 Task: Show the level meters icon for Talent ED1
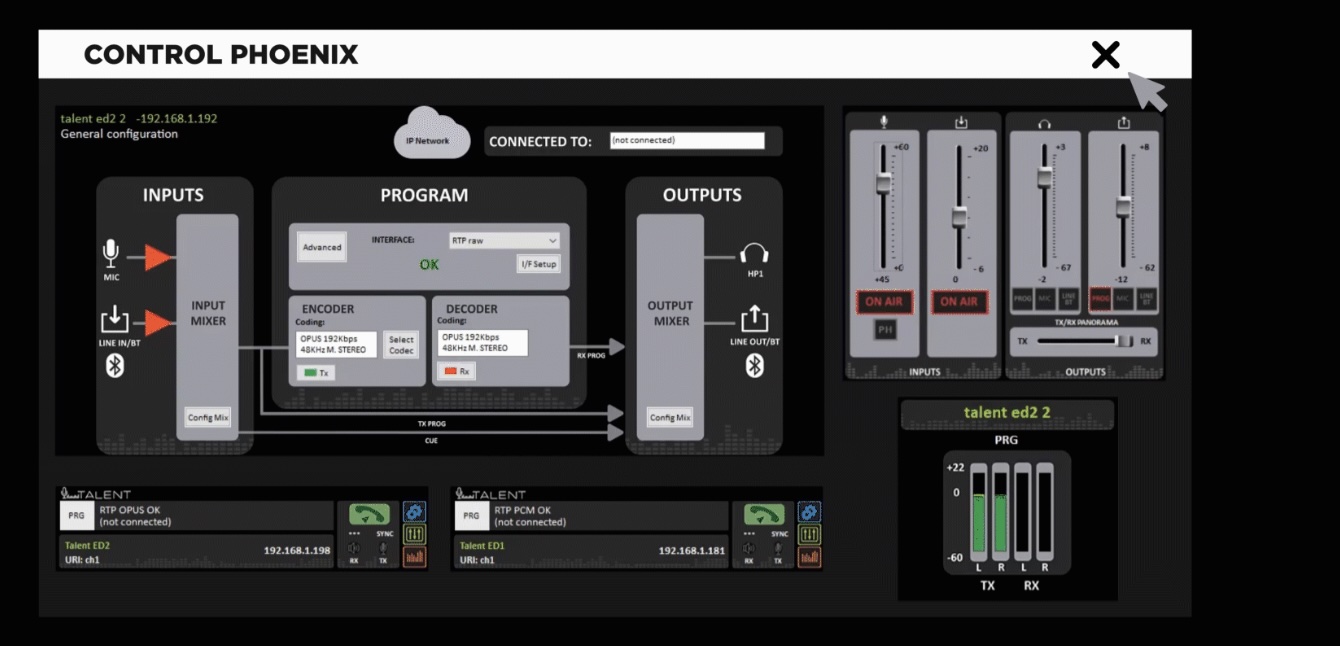(810, 557)
